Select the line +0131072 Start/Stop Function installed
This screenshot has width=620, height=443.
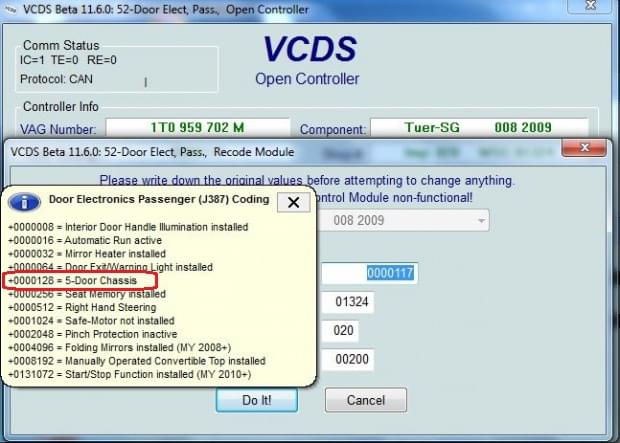click(x=130, y=374)
